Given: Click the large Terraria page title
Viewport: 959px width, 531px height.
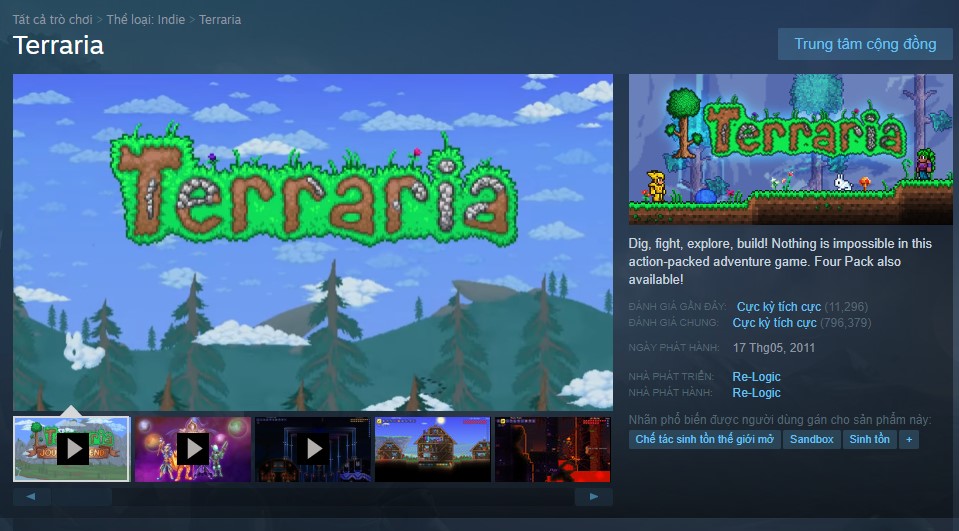Looking at the screenshot, I should 58,45.
